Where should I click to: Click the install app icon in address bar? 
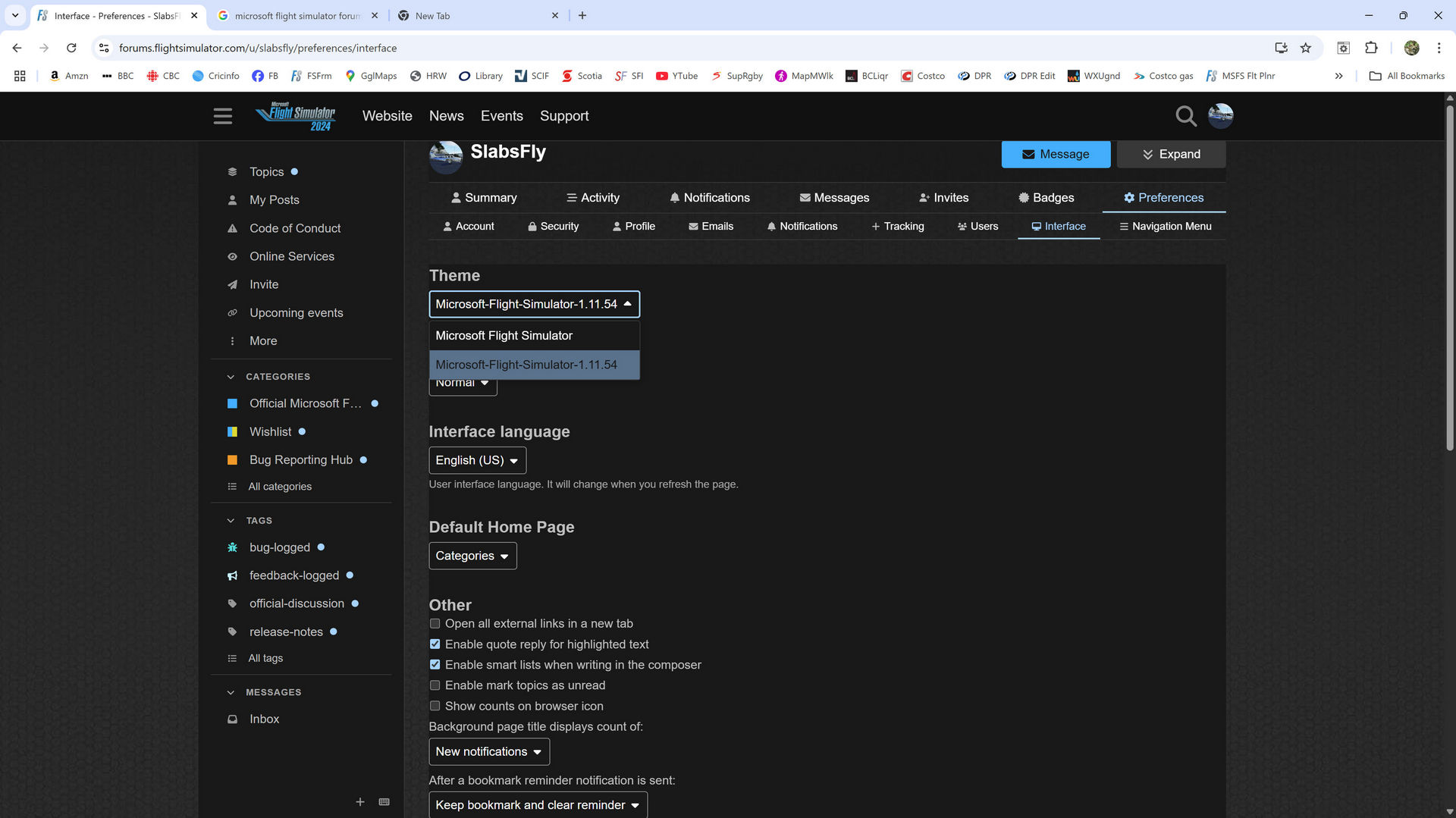(x=1281, y=48)
